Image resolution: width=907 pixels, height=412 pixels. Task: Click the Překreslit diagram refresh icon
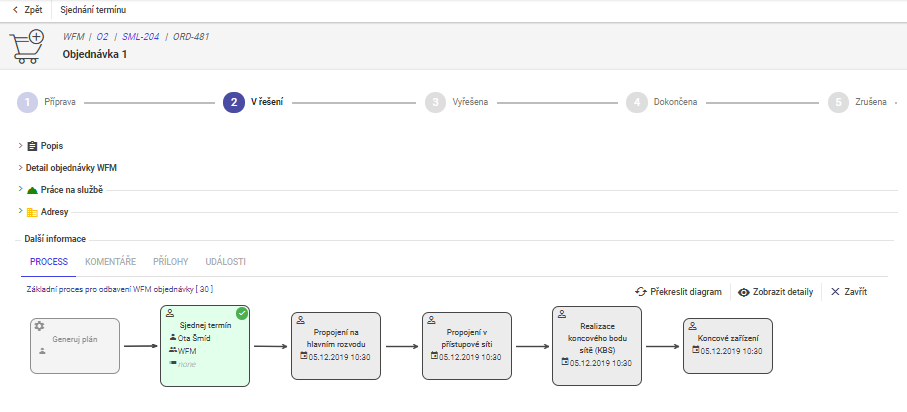click(x=641, y=292)
